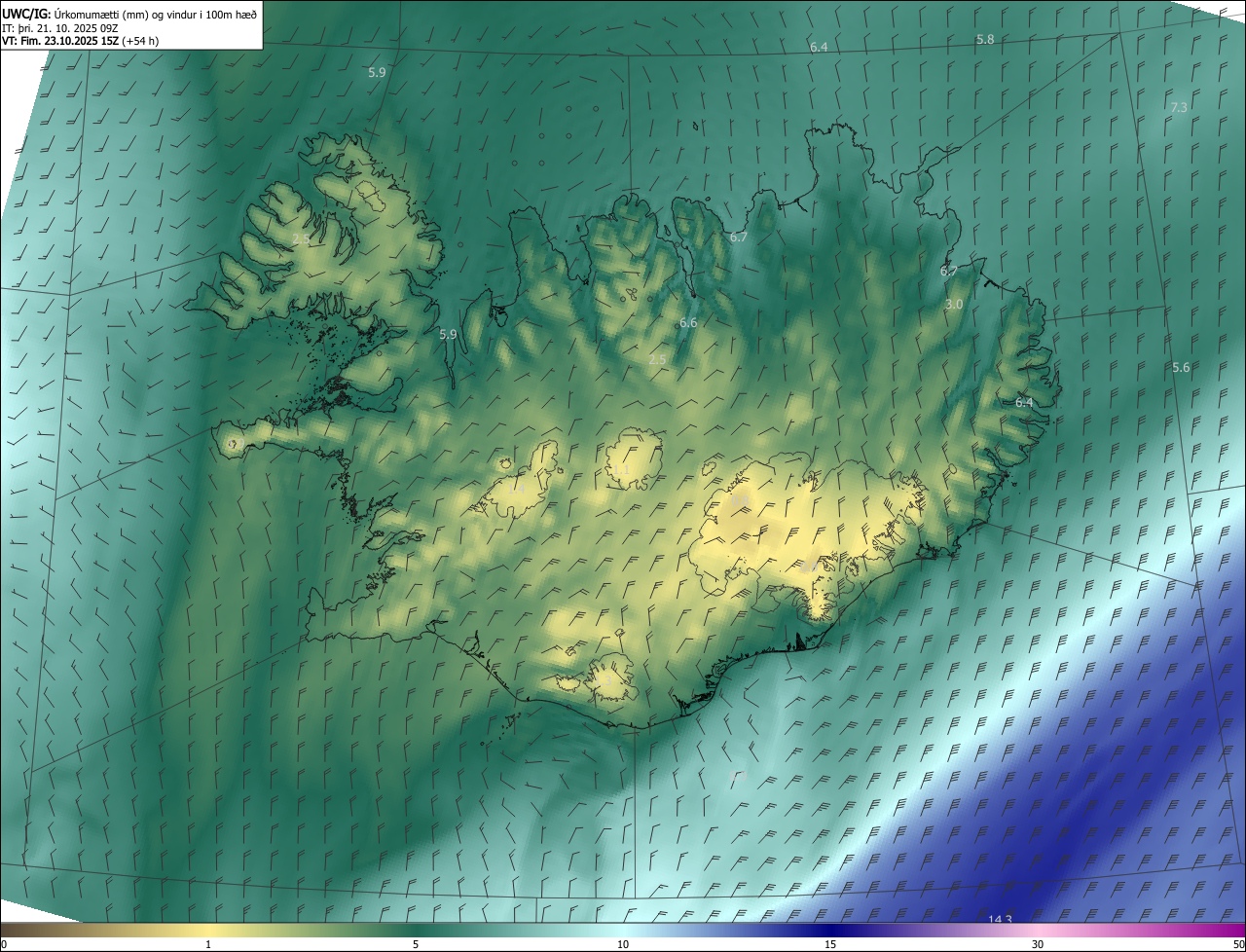This screenshot has width=1246, height=952.
Task: Click the valid time line "VT: Fim. 23.10.2025 15Z (+54 h)"
Action: 80,42
